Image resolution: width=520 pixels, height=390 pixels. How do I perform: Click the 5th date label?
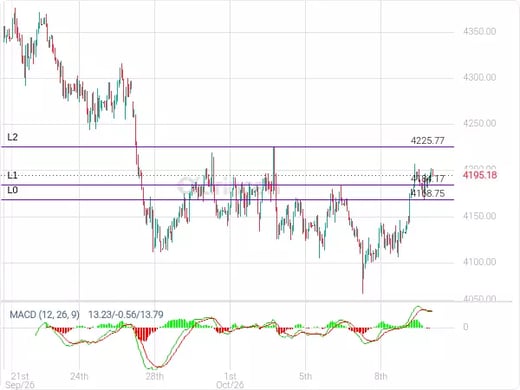coord(305,376)
